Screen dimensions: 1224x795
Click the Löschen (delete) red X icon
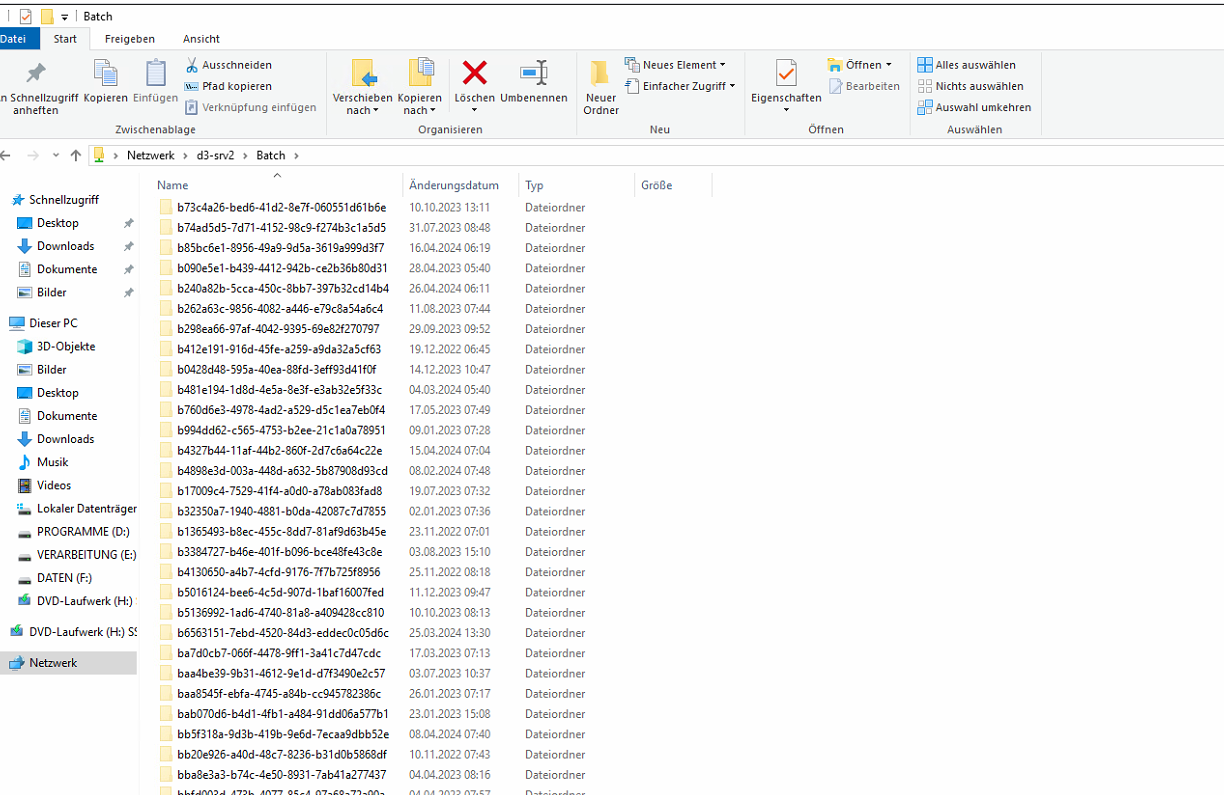point(474,73)
